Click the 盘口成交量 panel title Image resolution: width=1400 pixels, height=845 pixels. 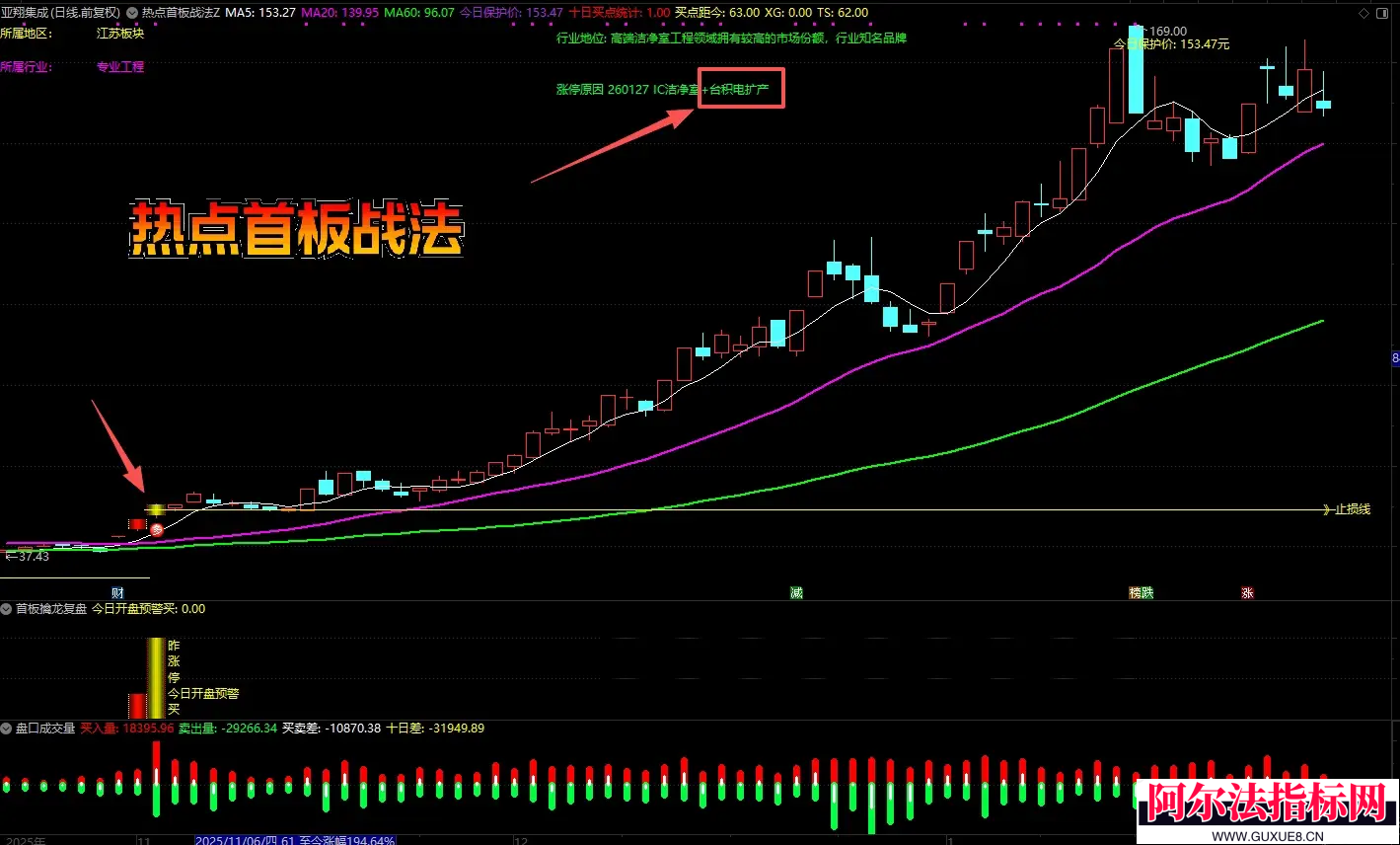[x=45, y=729]
